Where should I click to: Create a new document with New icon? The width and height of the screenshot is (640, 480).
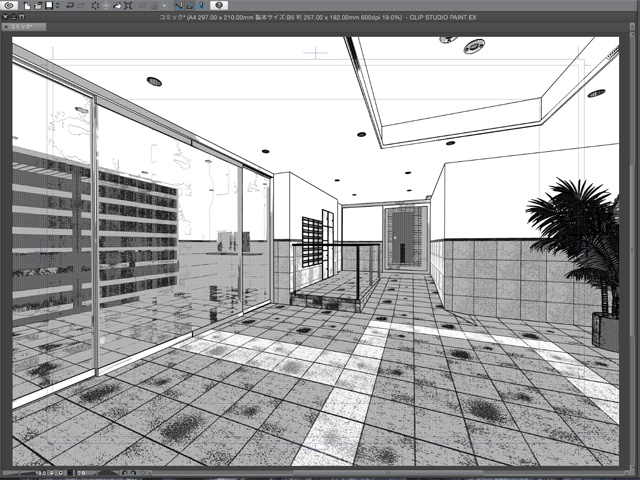pyautogui.click(x=27, y=5)
